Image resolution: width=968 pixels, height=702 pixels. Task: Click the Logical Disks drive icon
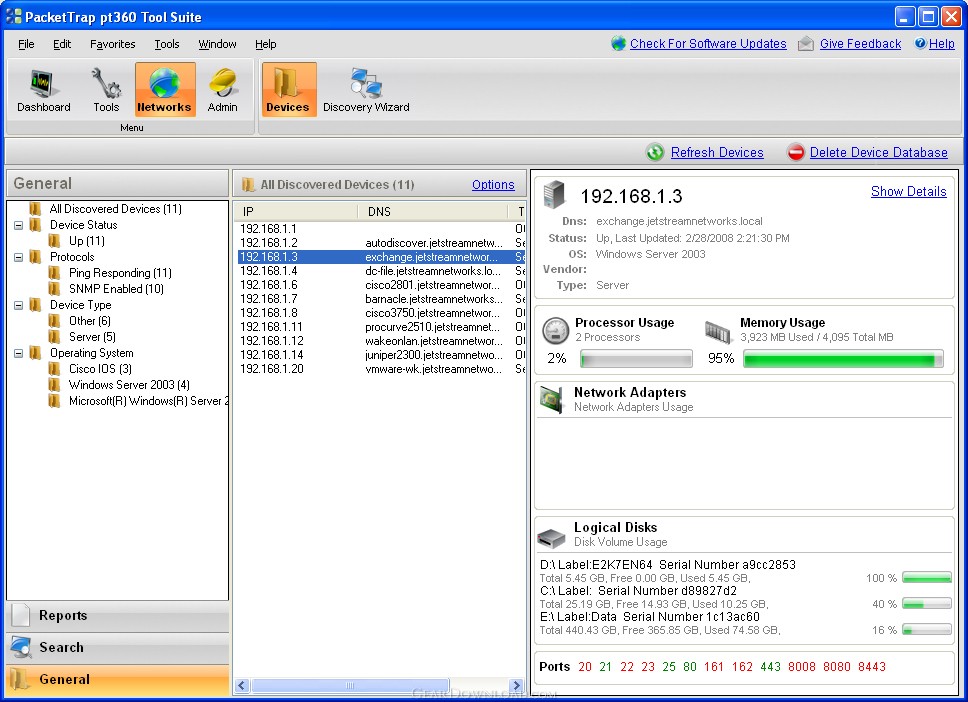[551, 538]
